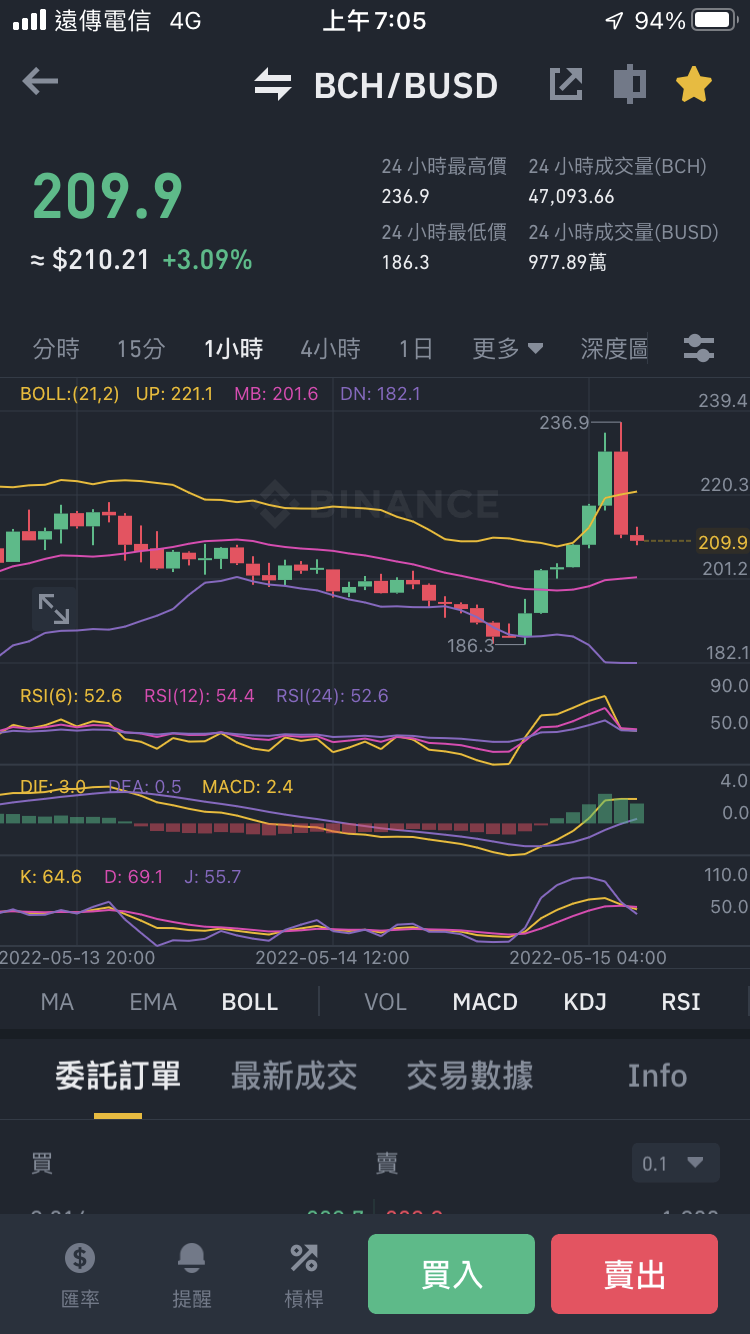Open chart settings sliders icon

tap(698, 349)
